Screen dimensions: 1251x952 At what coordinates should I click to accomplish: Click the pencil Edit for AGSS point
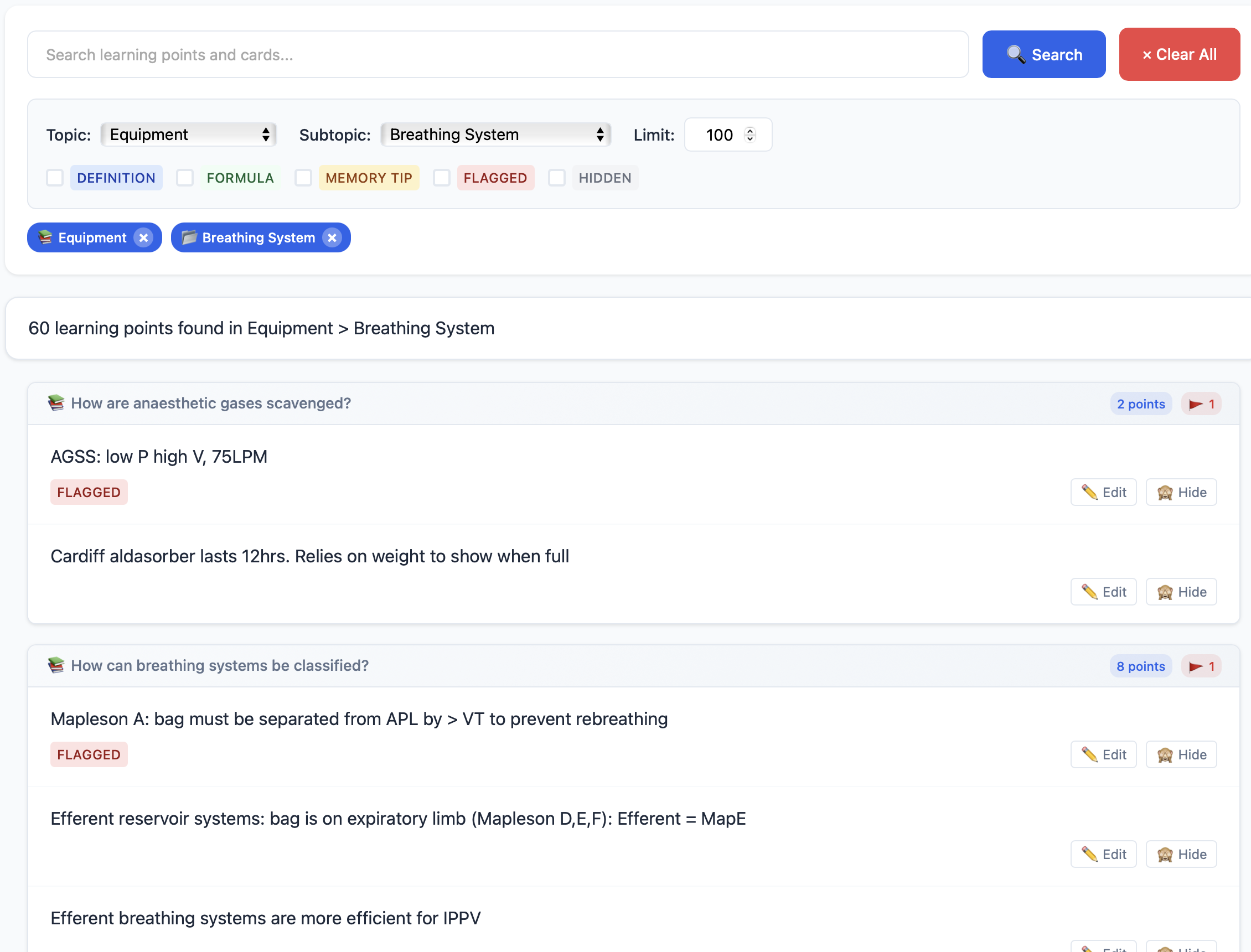pyautogui.click(x=1103, y=492)
